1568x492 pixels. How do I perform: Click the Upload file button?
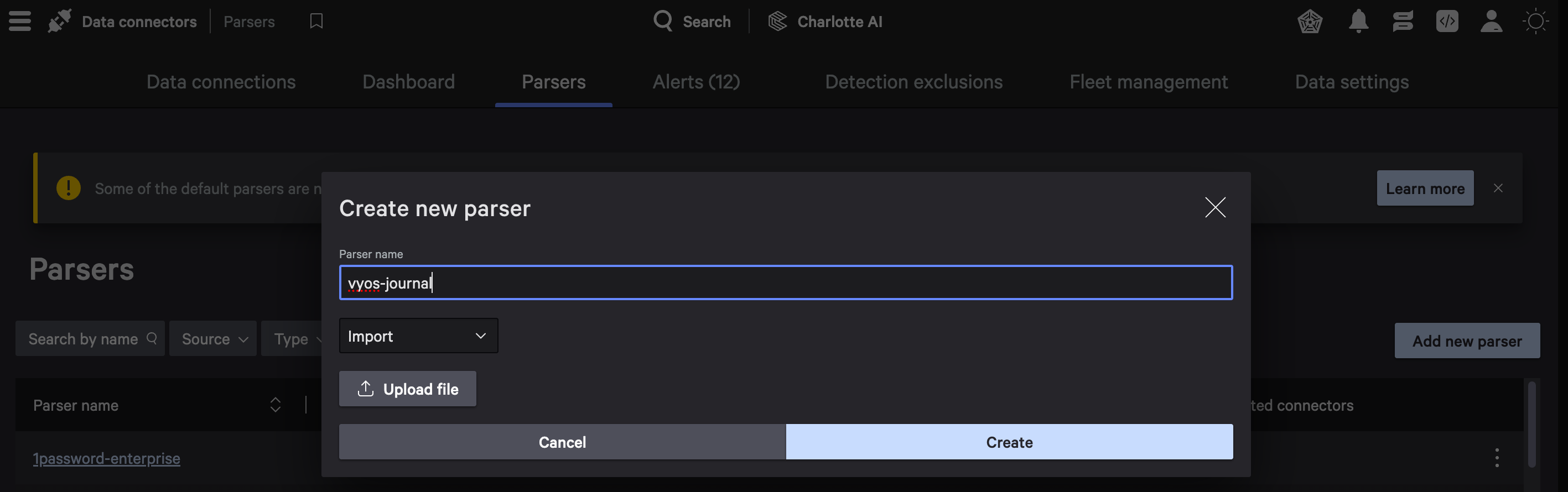tap(407, 389)
